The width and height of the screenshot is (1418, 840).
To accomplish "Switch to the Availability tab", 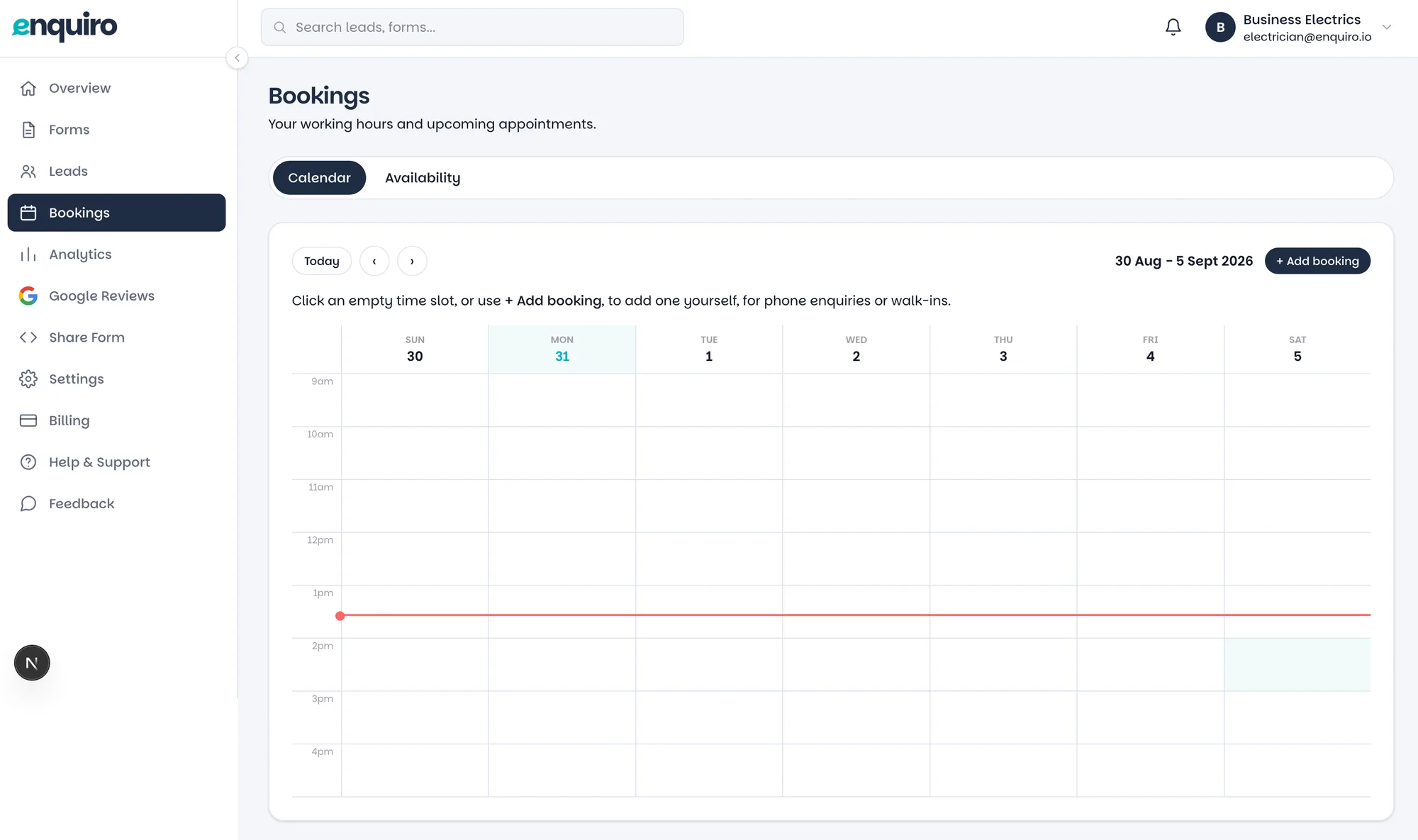I will pos(423,178).
